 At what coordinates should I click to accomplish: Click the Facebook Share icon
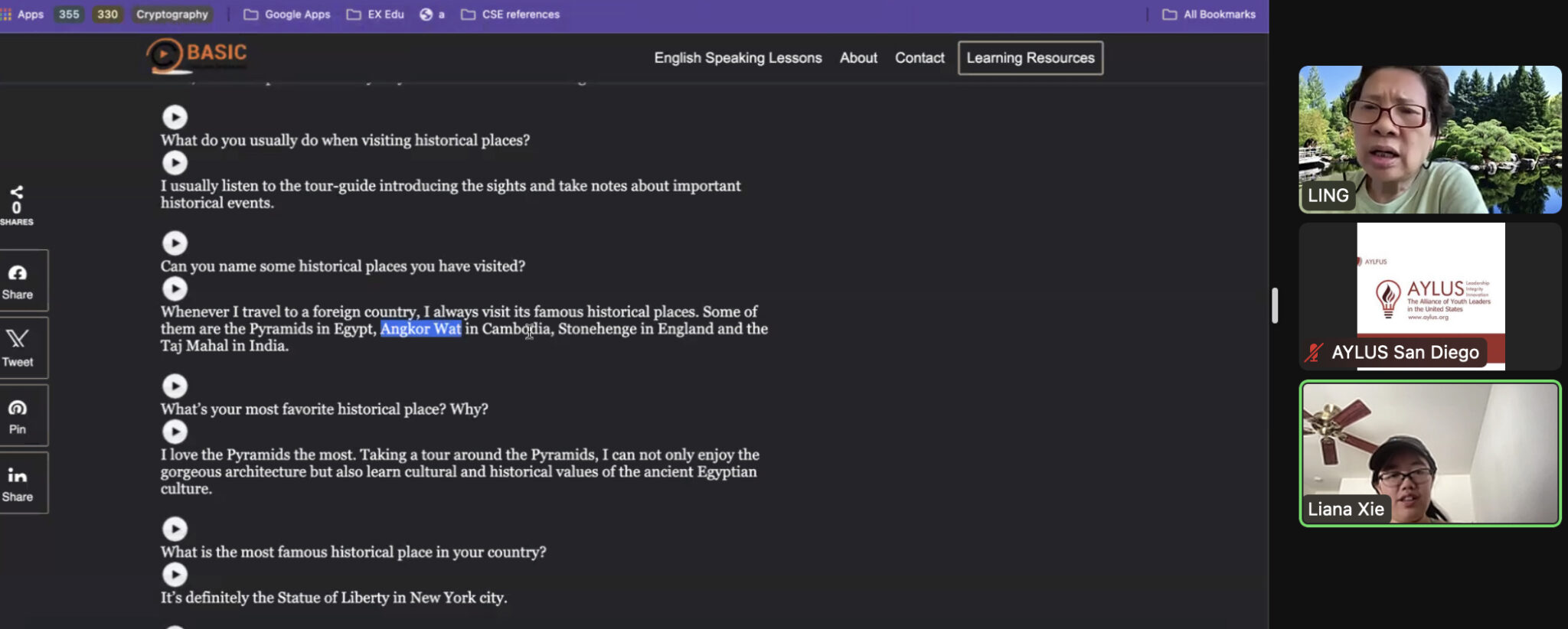point(18,281)
